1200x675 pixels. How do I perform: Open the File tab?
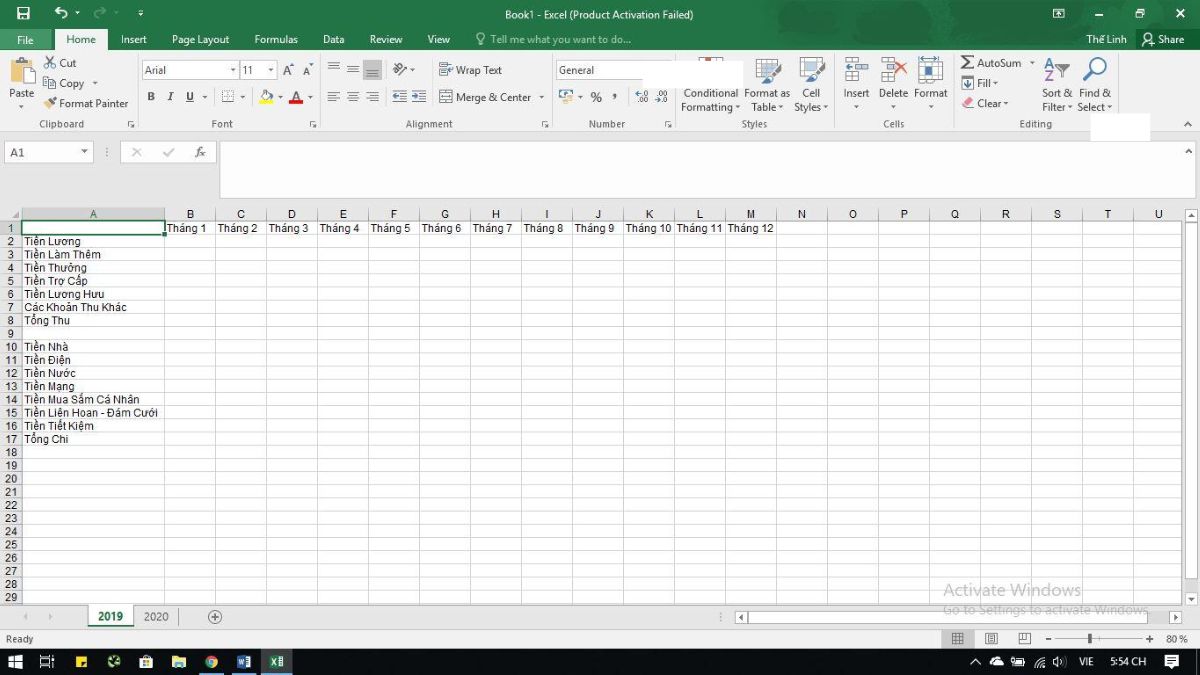click(25, 39)
